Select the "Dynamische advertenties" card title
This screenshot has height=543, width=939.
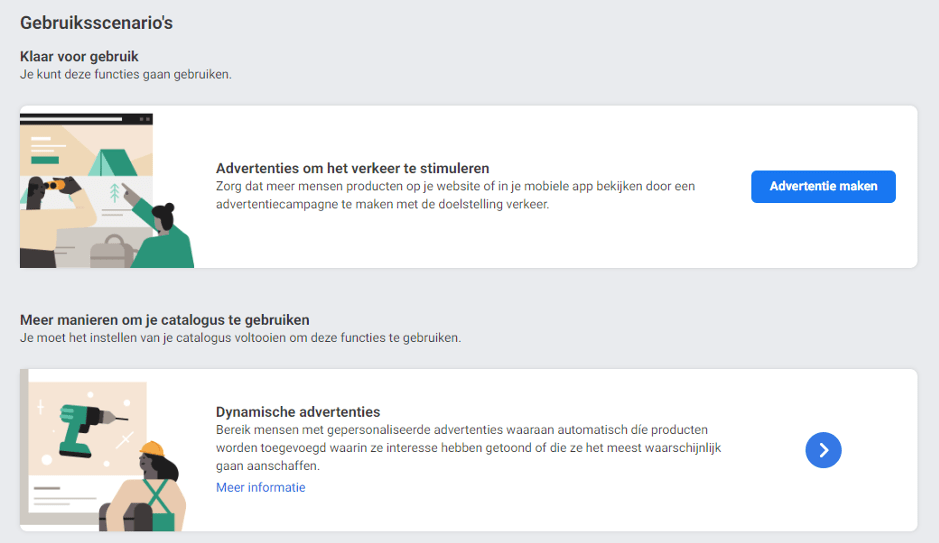click(x=298, y=412)
